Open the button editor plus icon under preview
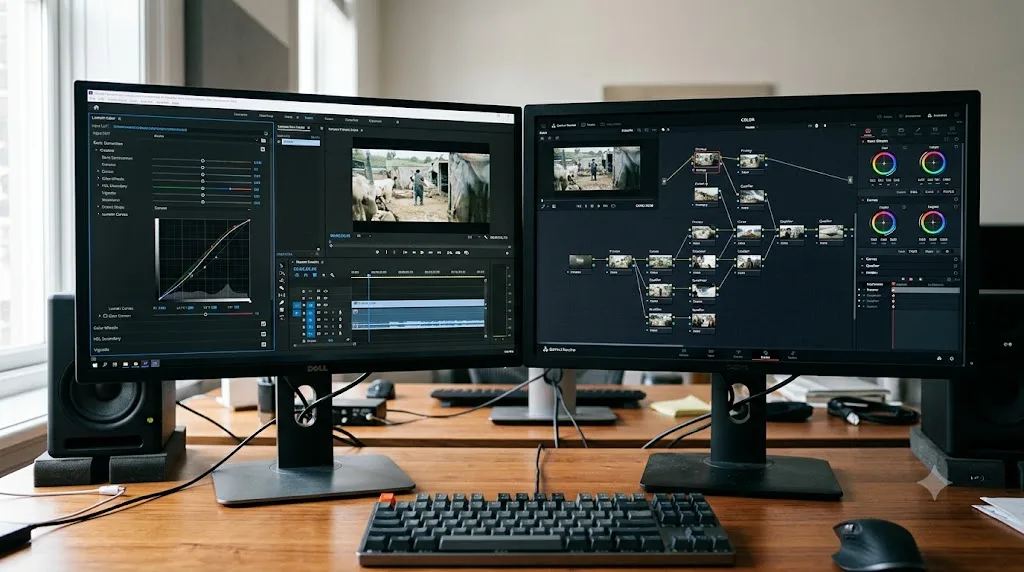1024x572 pixels. coord(507,253)
